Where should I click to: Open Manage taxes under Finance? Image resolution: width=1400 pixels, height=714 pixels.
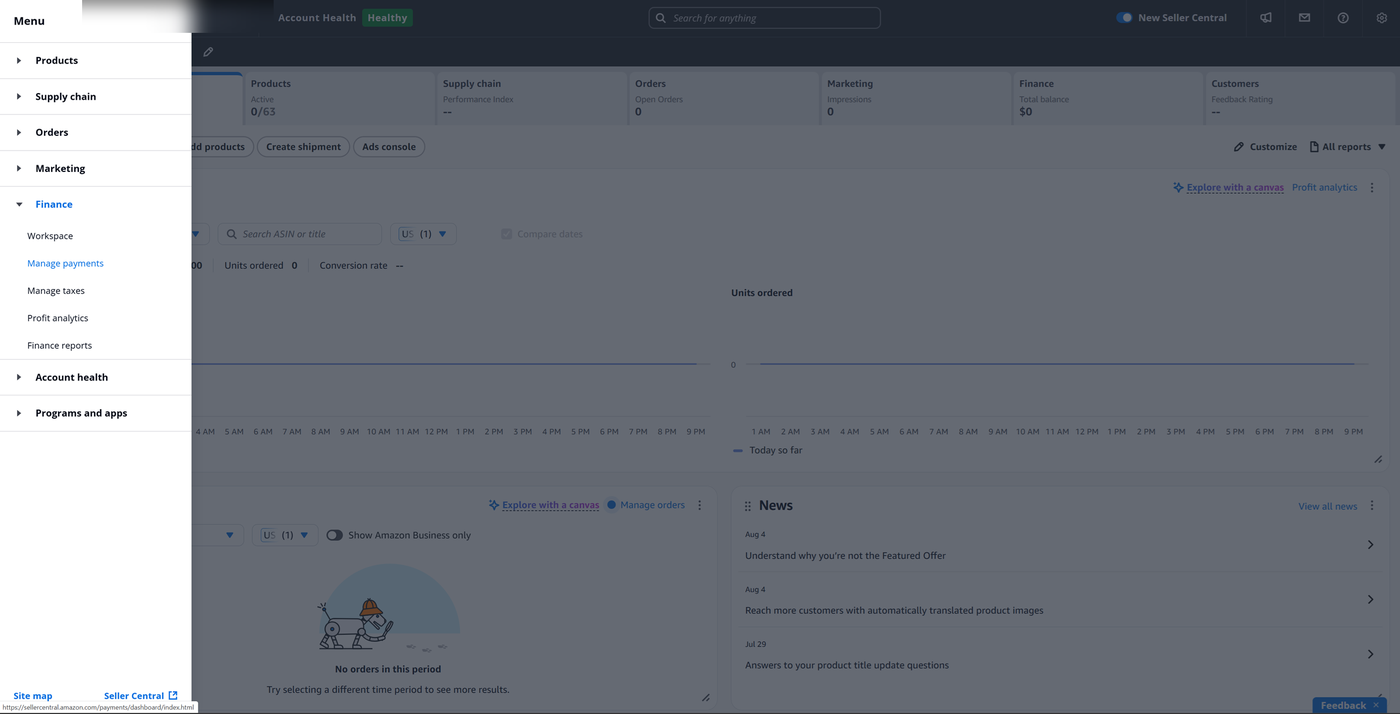pos(56,291)
